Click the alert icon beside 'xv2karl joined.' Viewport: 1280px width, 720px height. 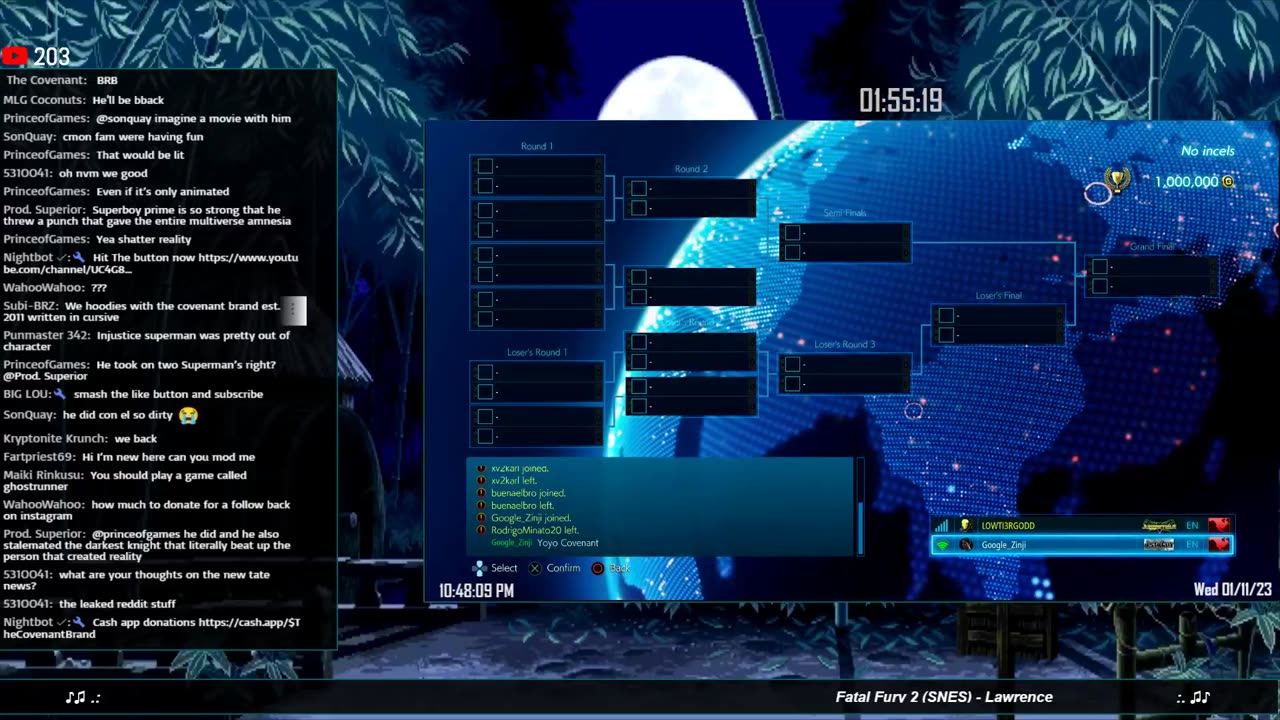pos(481,468)
